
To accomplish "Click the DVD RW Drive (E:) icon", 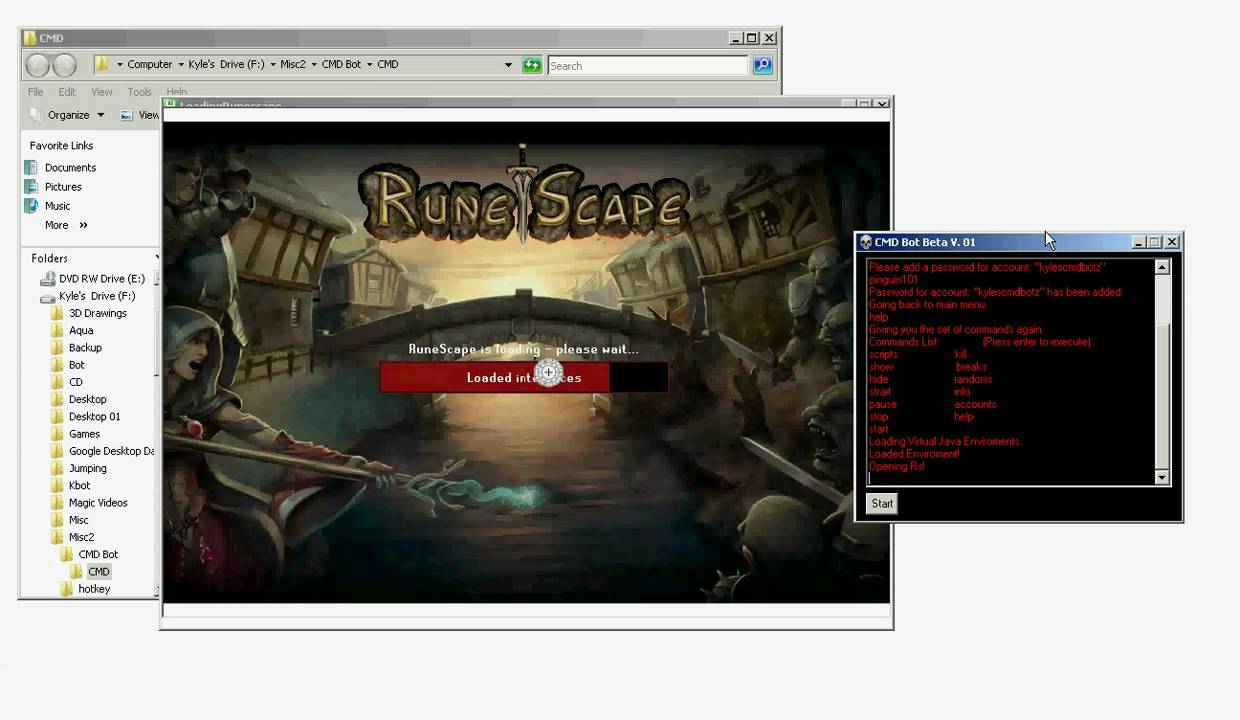I will point(47,279).
